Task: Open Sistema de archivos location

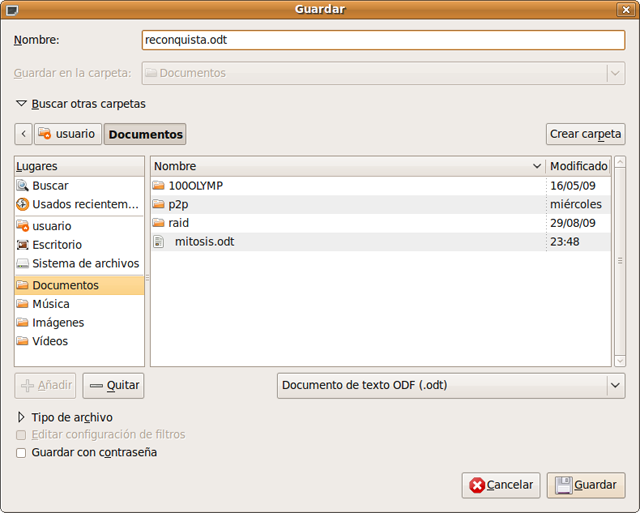Action: click(84, 263)
